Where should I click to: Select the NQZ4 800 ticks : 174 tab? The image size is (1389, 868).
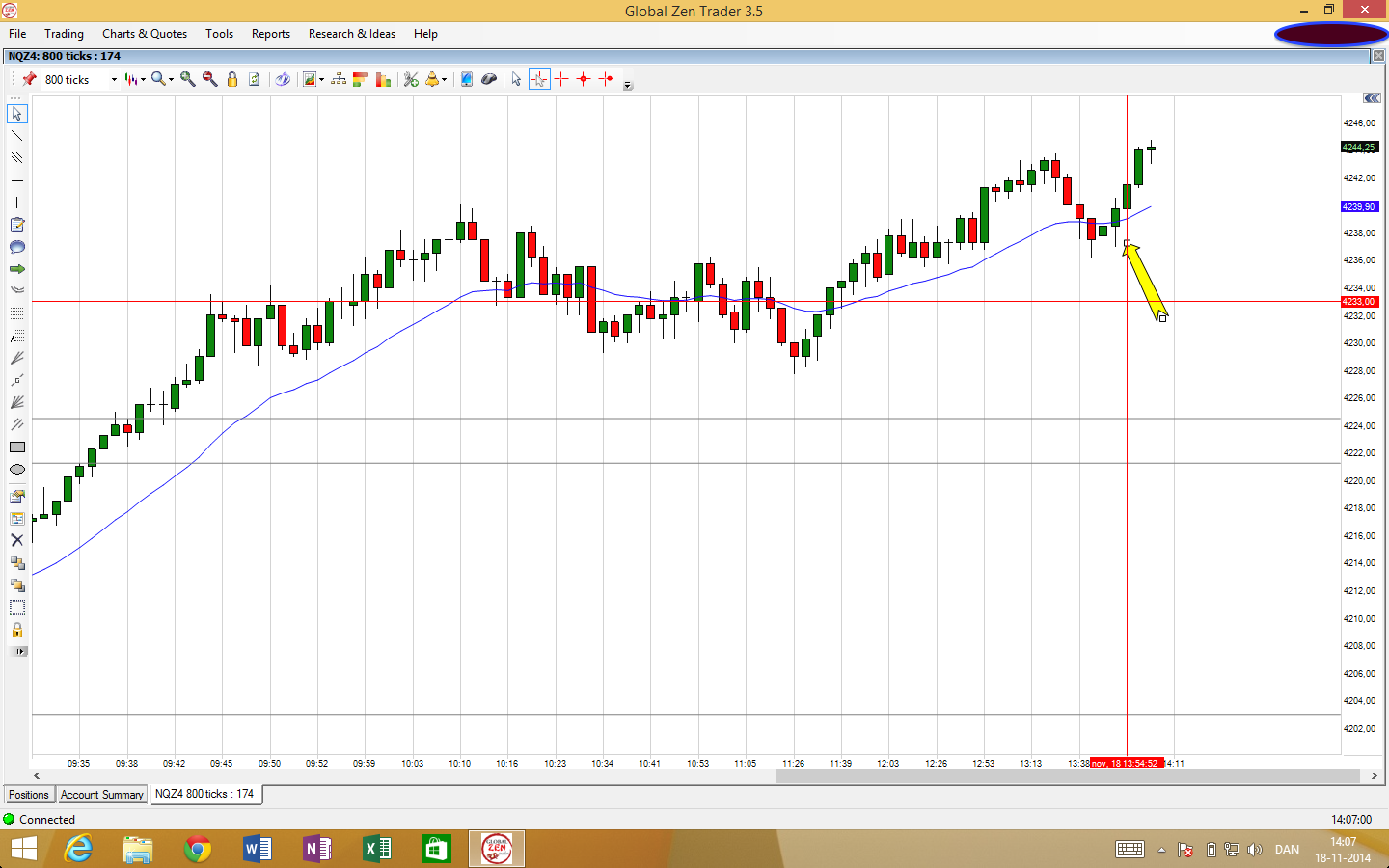coord(204,794)
